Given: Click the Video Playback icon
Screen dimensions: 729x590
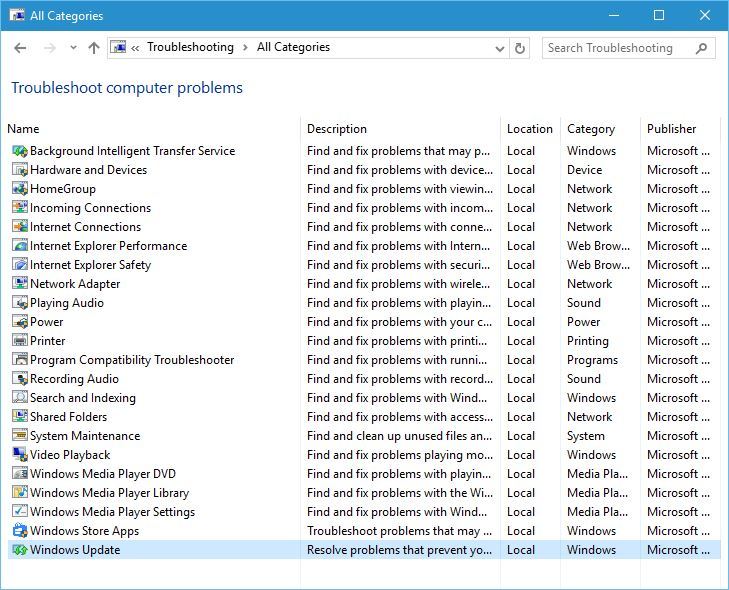Looking at the screenshot, I should (x=20, y=455).
